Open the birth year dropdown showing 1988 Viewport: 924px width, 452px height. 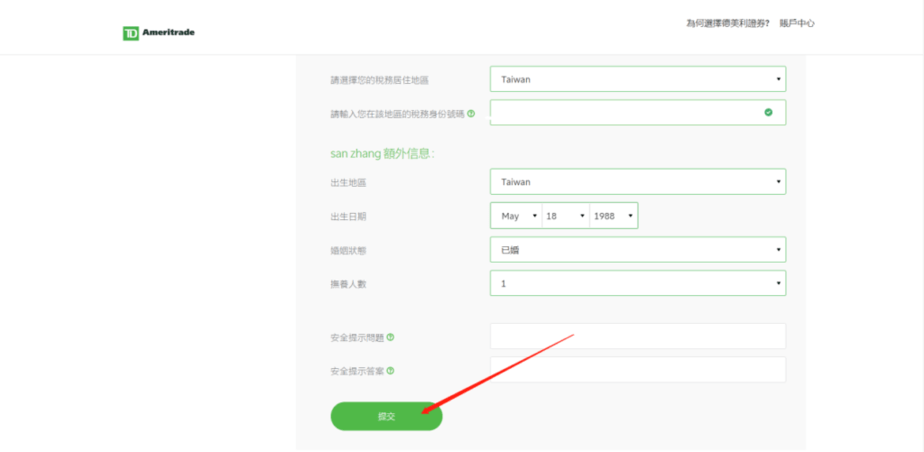click(613, 216)
